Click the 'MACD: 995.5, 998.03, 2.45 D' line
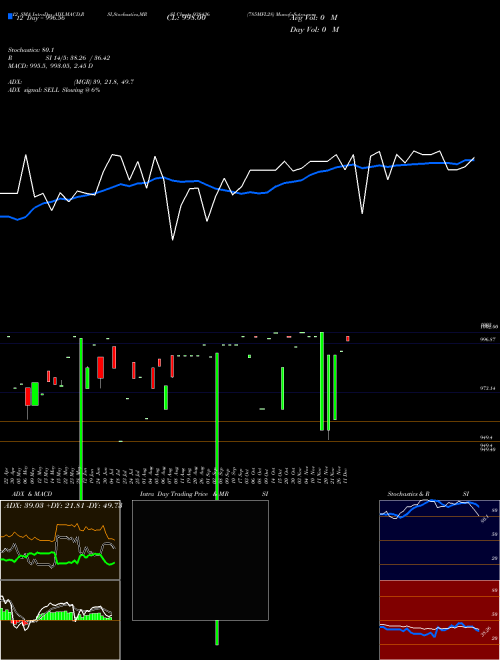 click(x=51, y=66)
